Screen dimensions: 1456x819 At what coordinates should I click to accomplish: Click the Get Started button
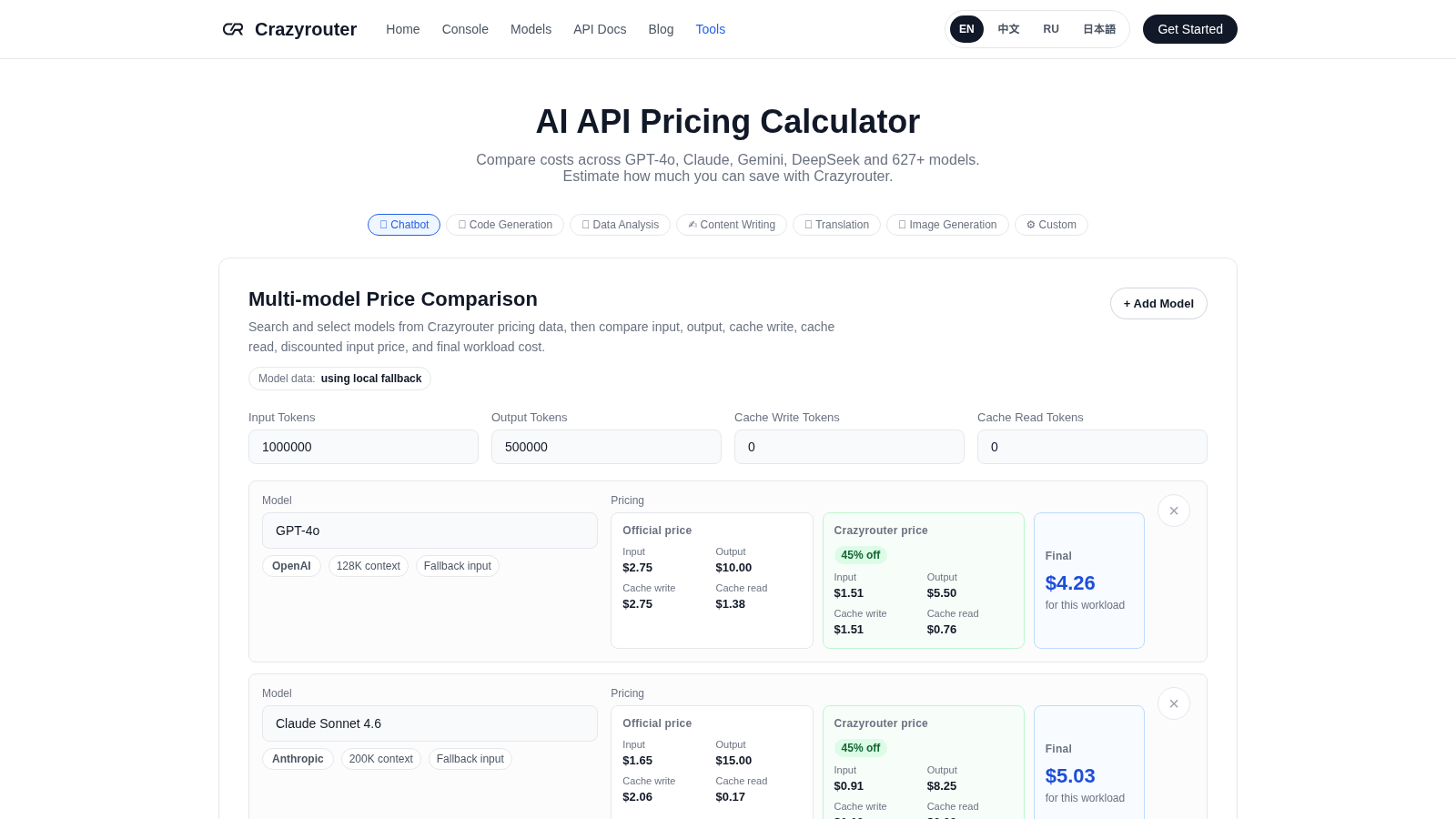(1189, 29)
